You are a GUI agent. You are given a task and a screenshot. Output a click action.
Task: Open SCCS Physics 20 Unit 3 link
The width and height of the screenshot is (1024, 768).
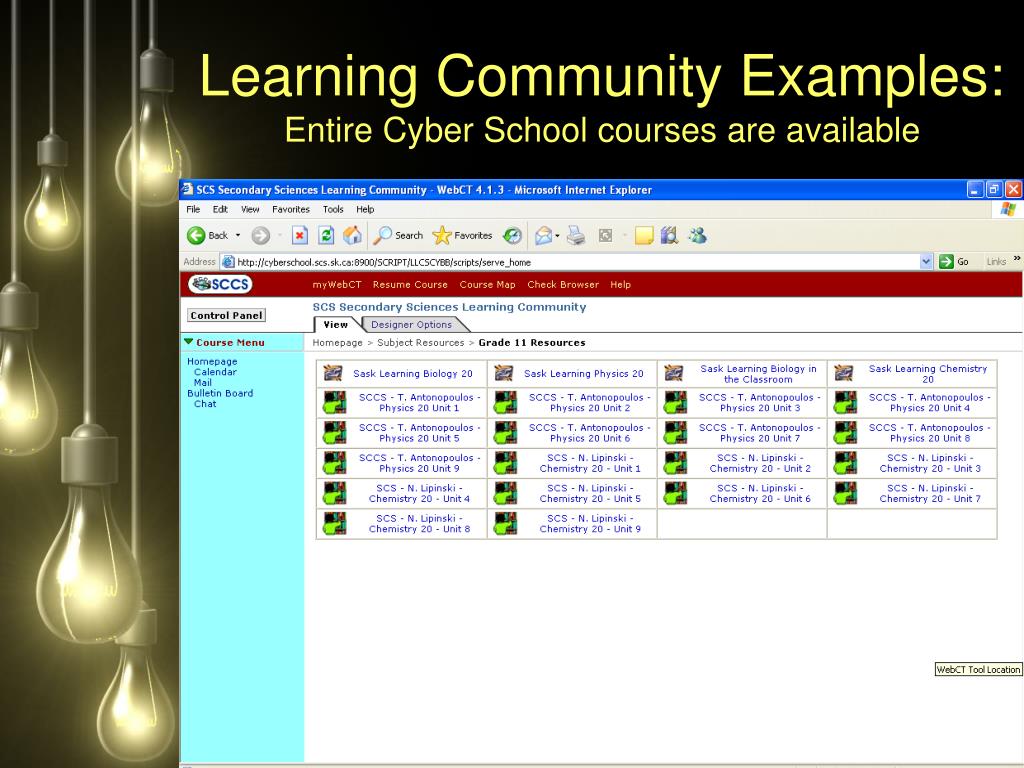pyautogui.click(x=760, y=402)
